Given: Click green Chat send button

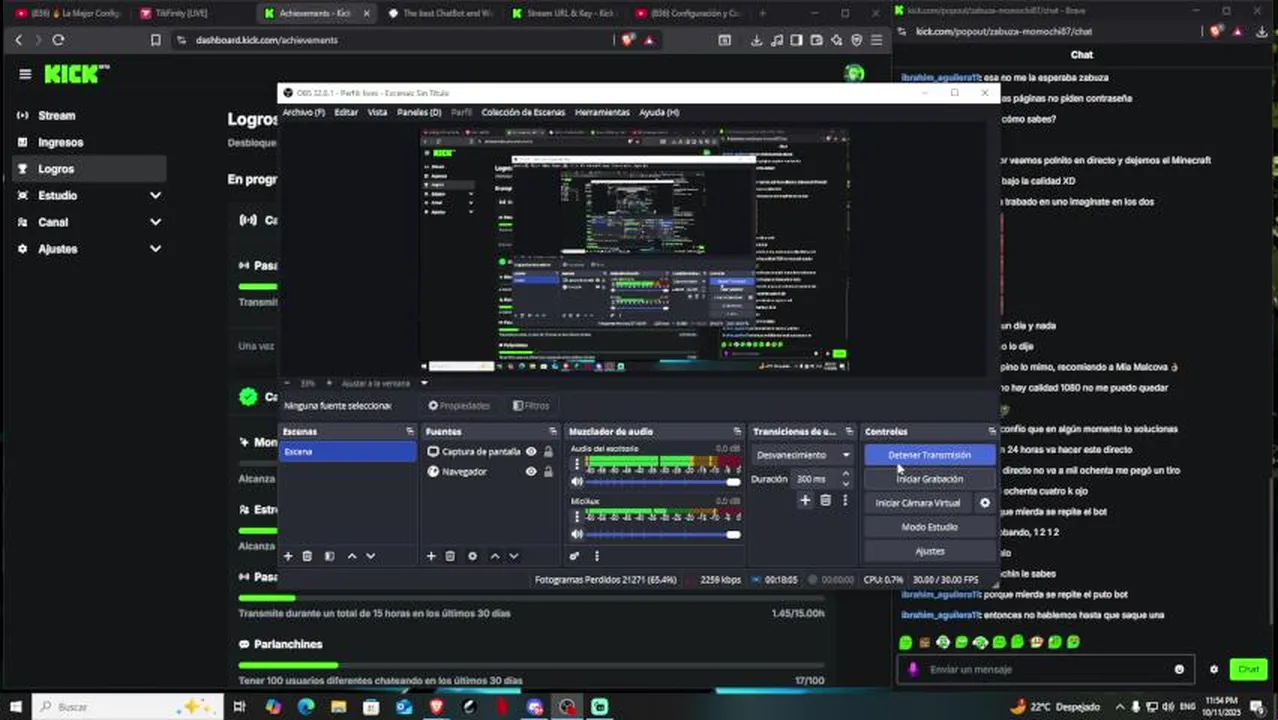Looking at the screenshot, I should click(1248, 669).
